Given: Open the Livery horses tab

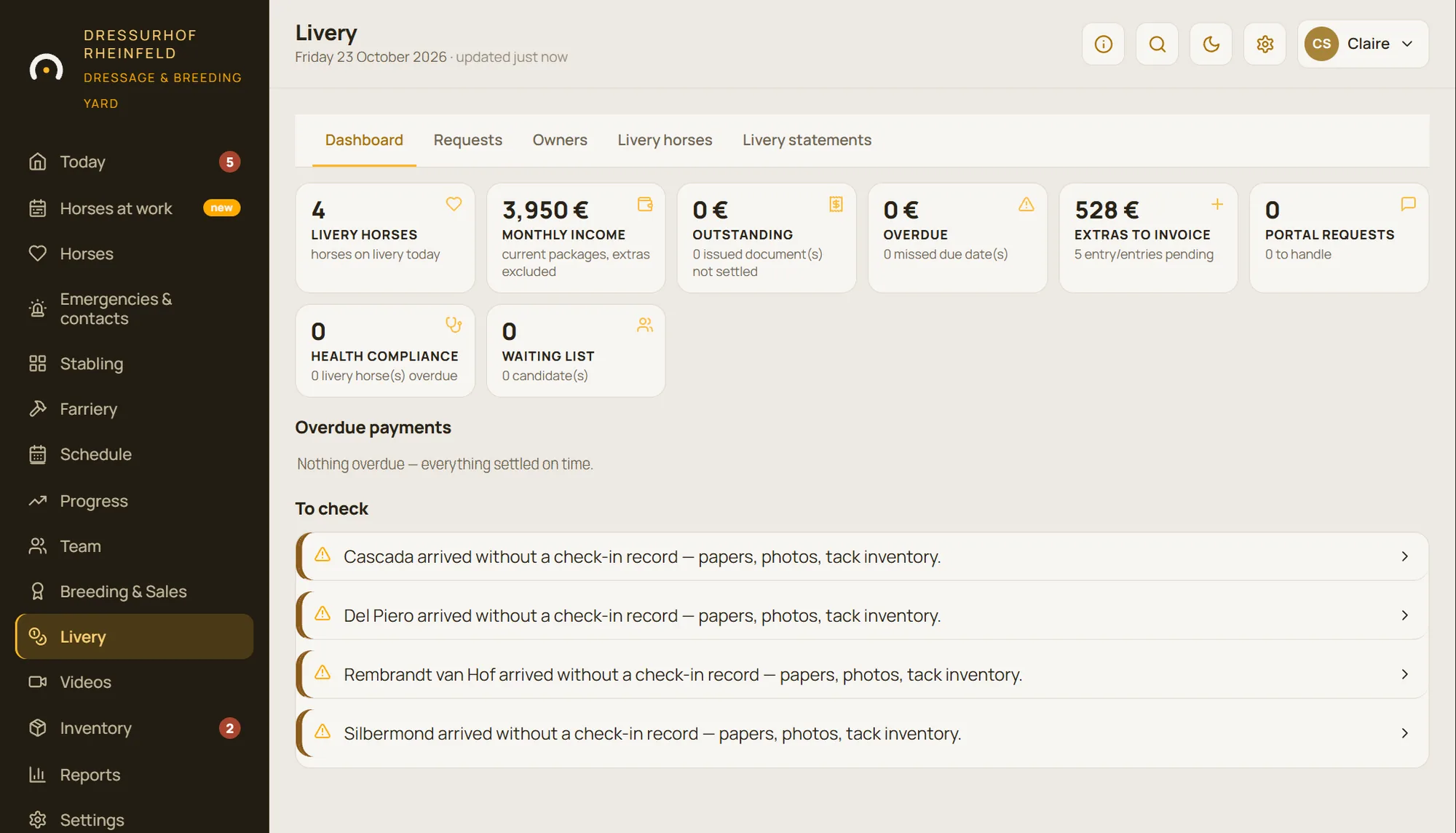Looking at the screenshot, I should (665, 140).
